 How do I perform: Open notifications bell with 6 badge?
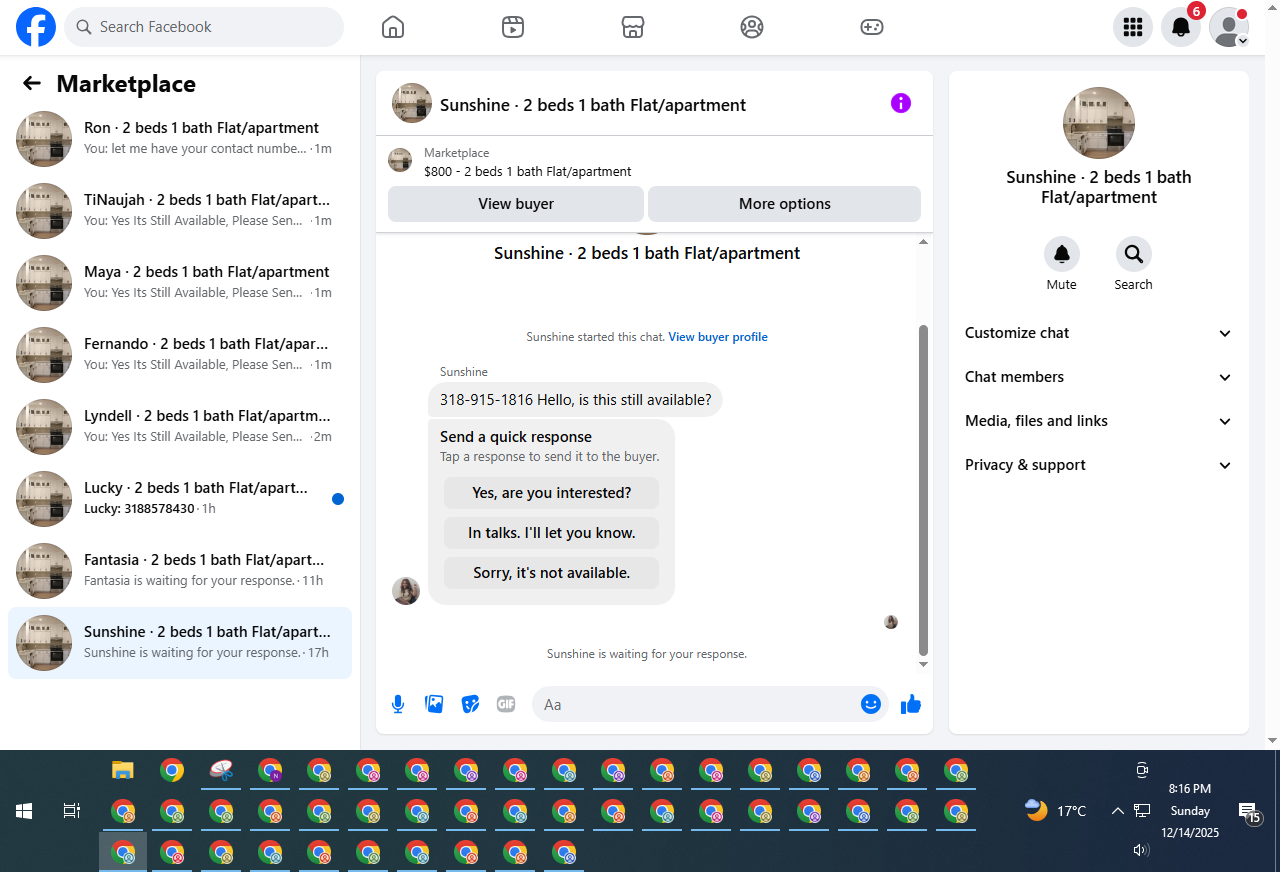(x=1181, y=27)
